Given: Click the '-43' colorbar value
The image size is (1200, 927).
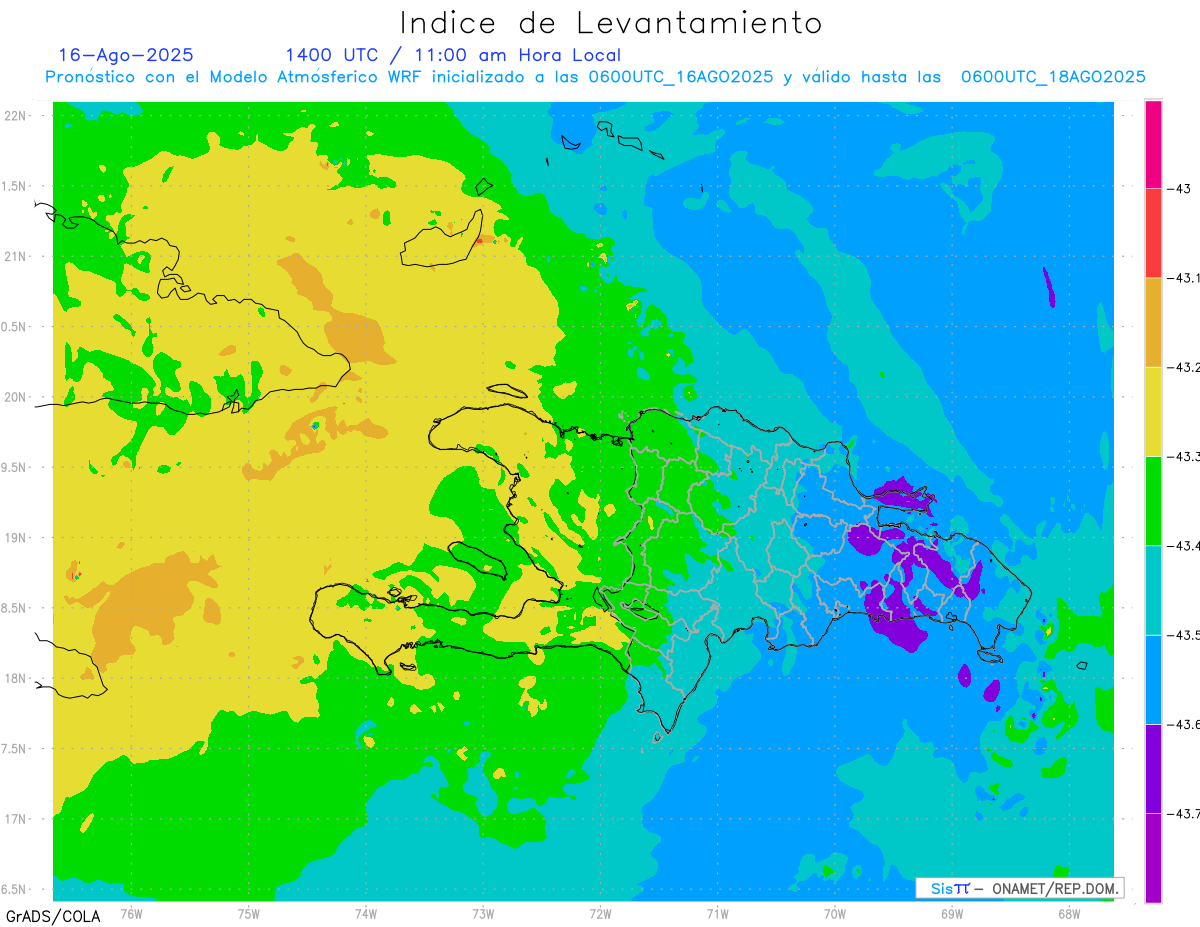Looking at the screenshot, I should 1179,188.
